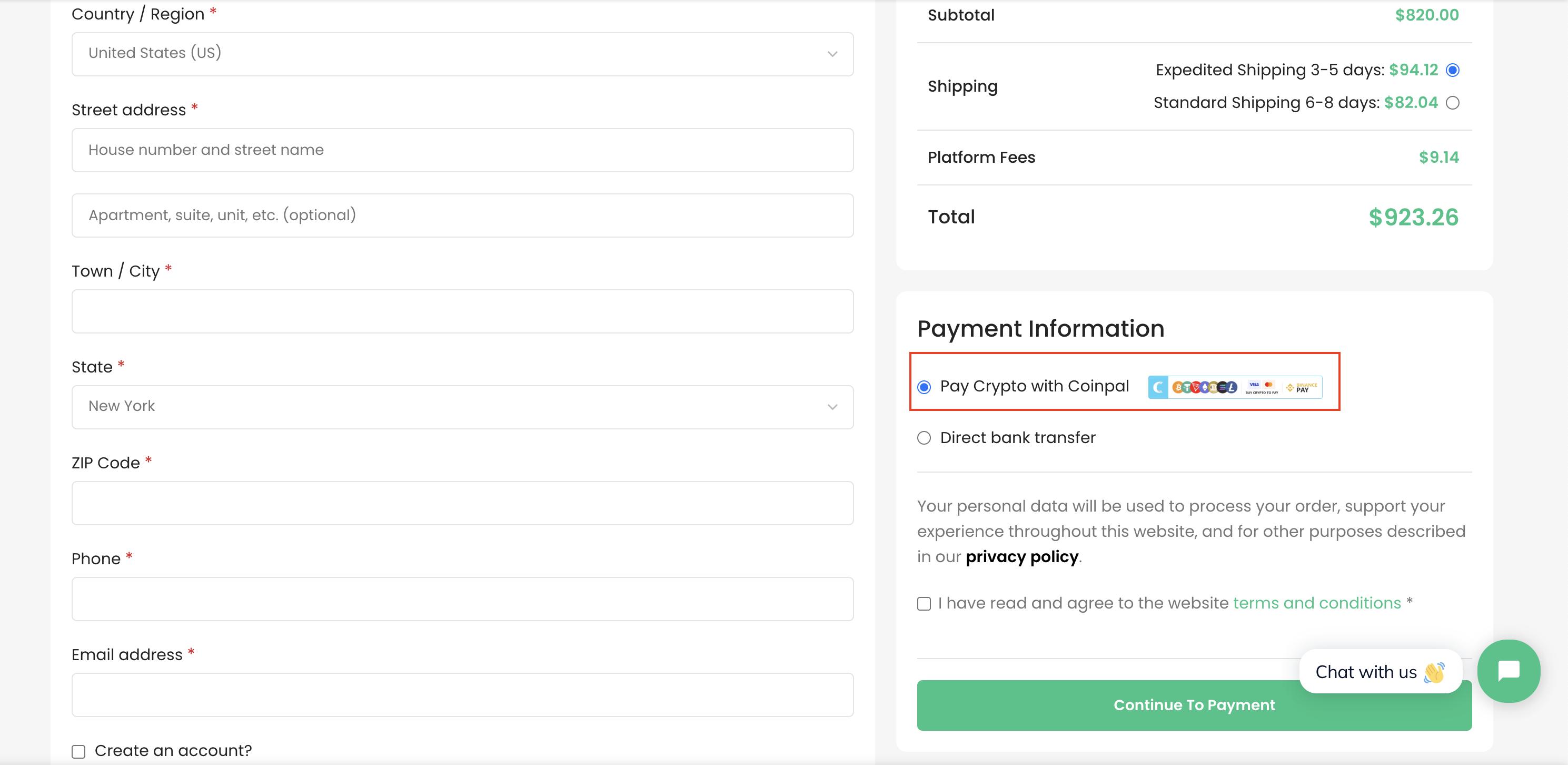The width and height of the screenshot is (1568, 765).
Task: Select Standard Shipping 6-8 days option
Action: coord(1453,103)
